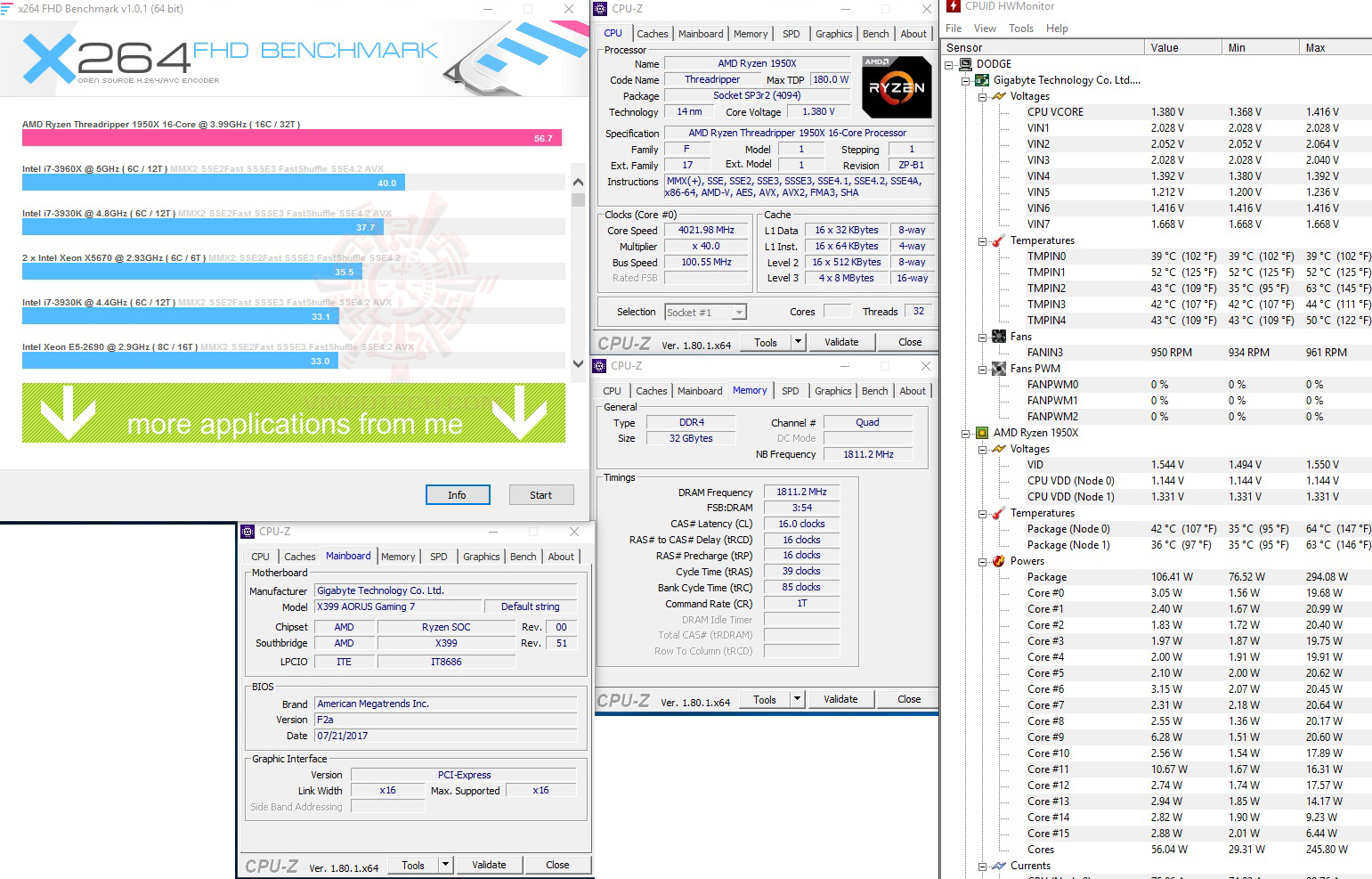Click the AMD Ryzen Threadripper 1950X pink result bar
The image size is (1372, 879).
(x=292, y=138)
